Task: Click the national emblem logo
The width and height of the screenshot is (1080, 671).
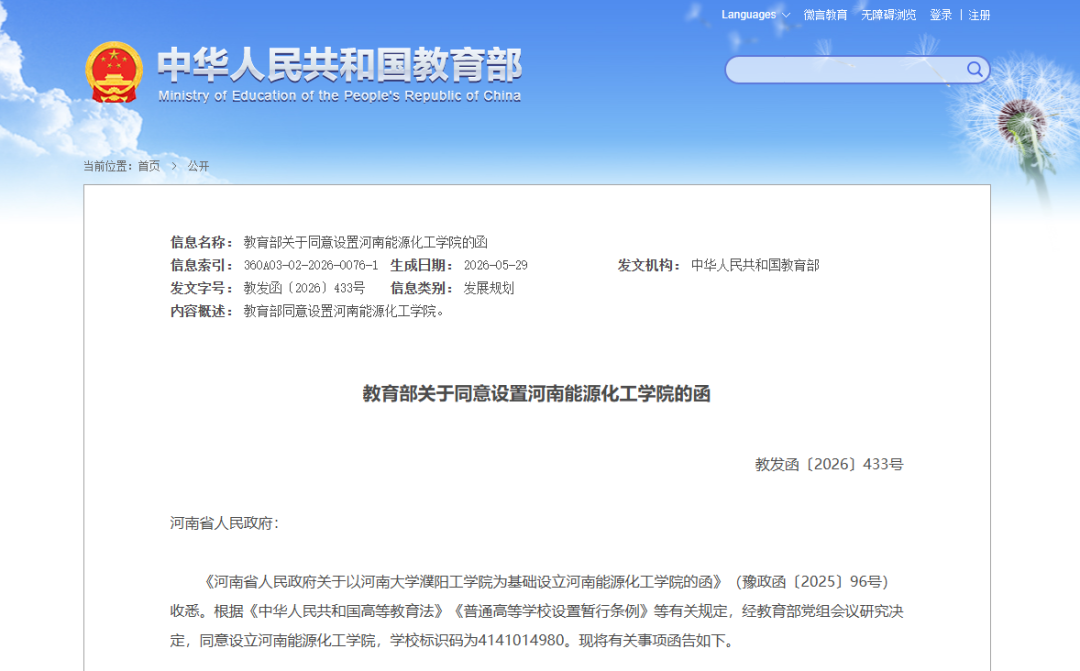Action: tap(114, 72)
